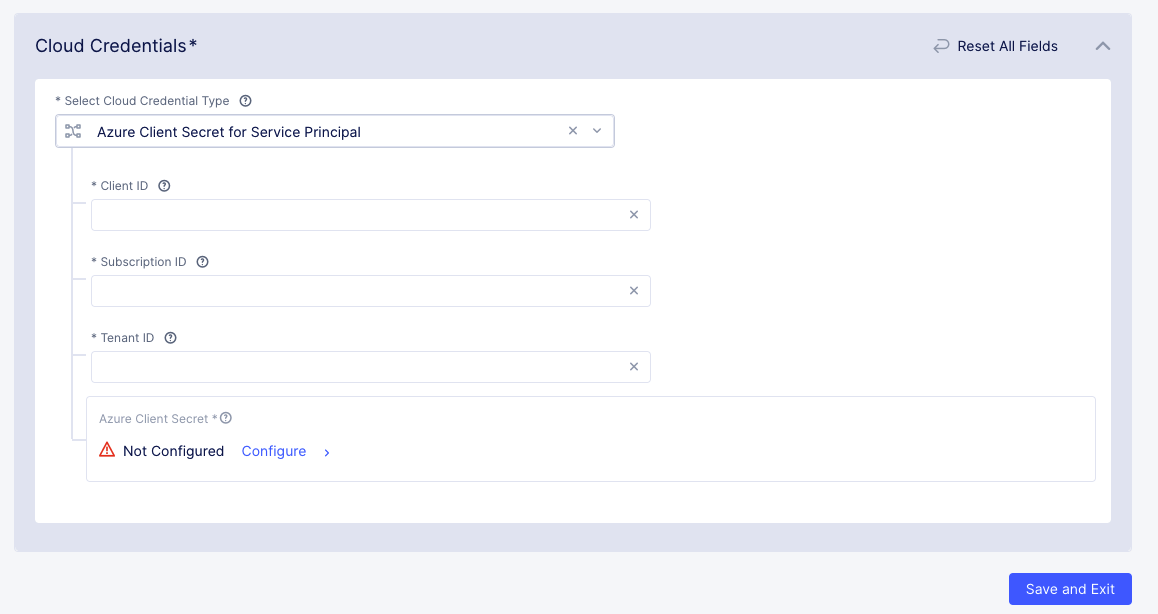The width and height of the screenshot is (1158, 614).
Task: Click the credential type icon in the selector
Action: [73, 130]
